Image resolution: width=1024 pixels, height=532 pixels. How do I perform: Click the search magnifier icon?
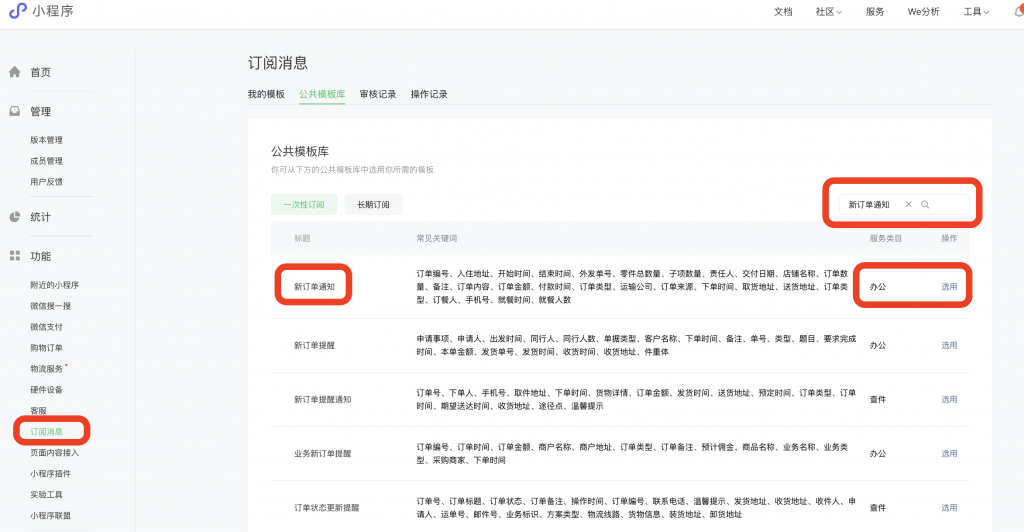coord(925,204)
